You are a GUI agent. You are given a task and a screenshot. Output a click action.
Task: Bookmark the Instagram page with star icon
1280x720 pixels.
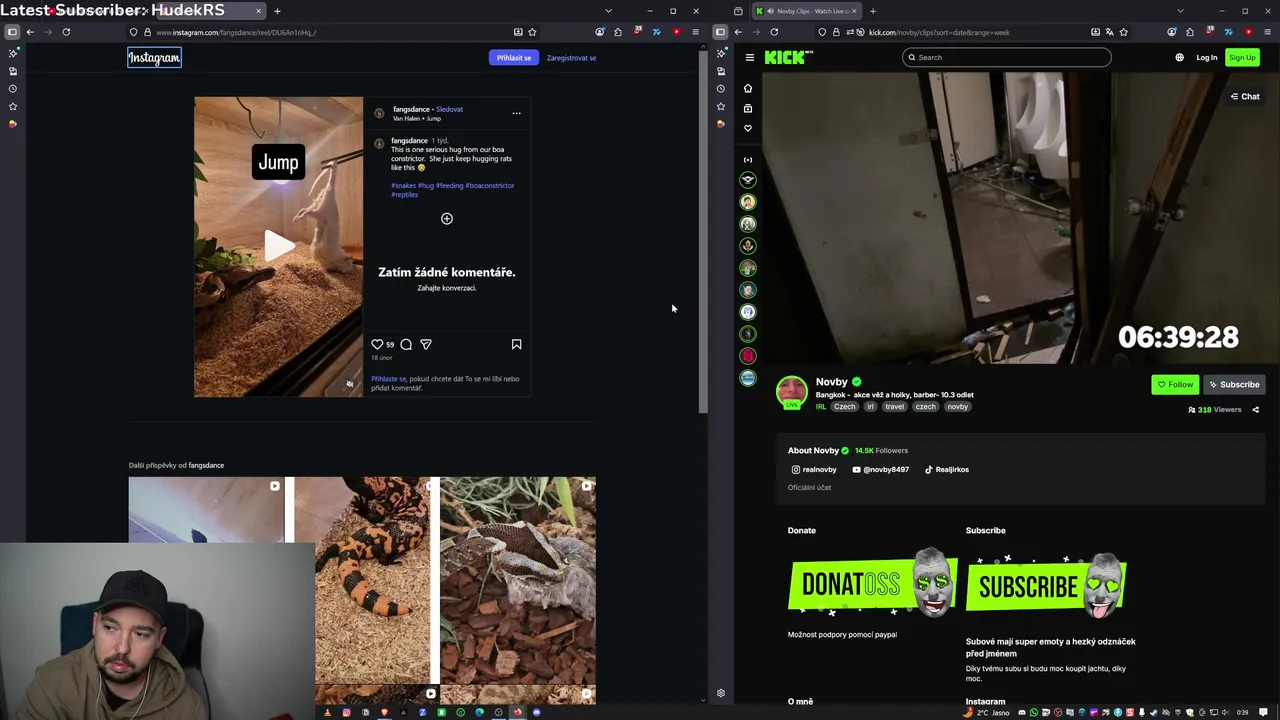532,32
